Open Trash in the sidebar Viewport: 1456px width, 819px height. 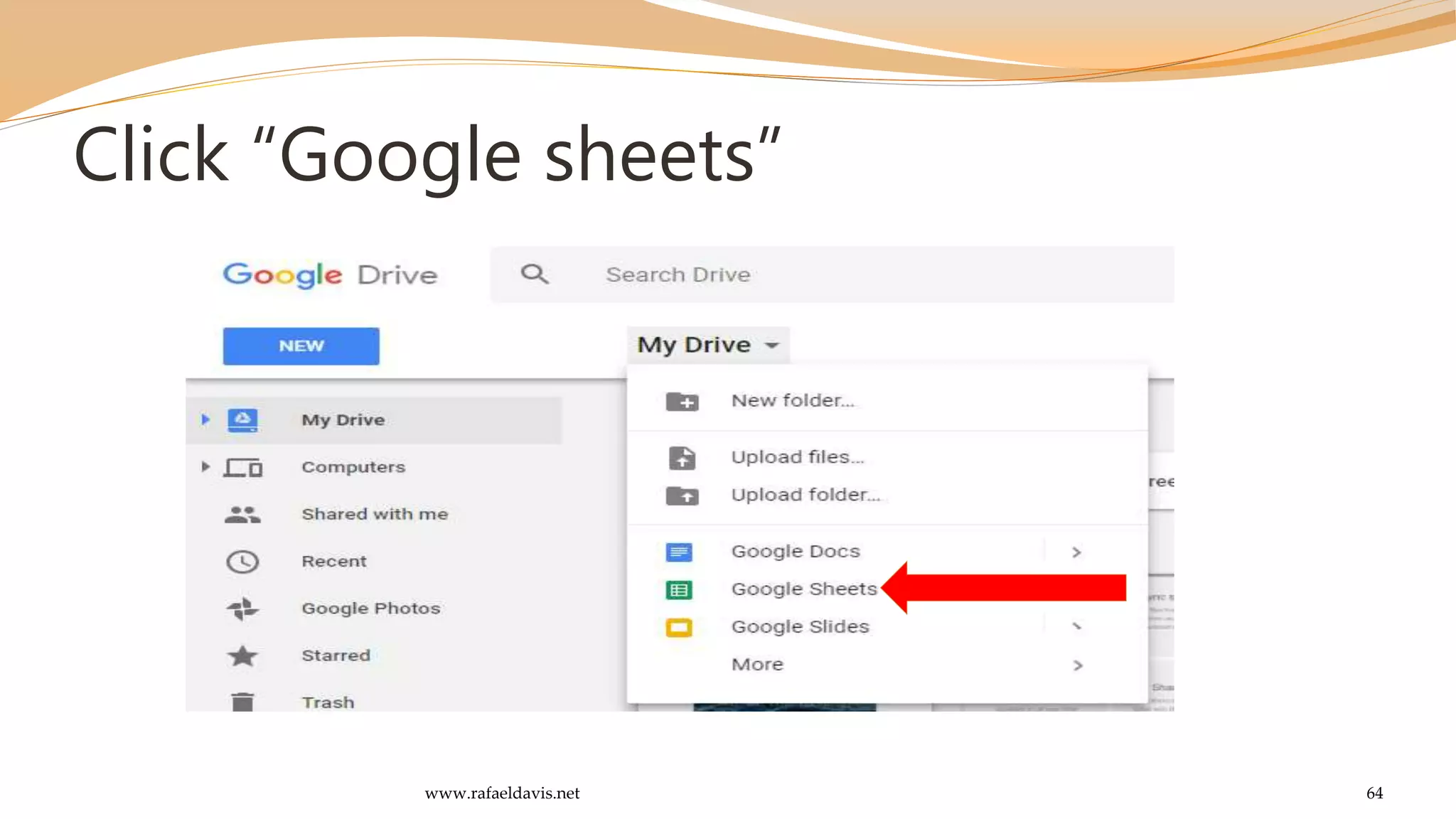[x=328, y=702]
